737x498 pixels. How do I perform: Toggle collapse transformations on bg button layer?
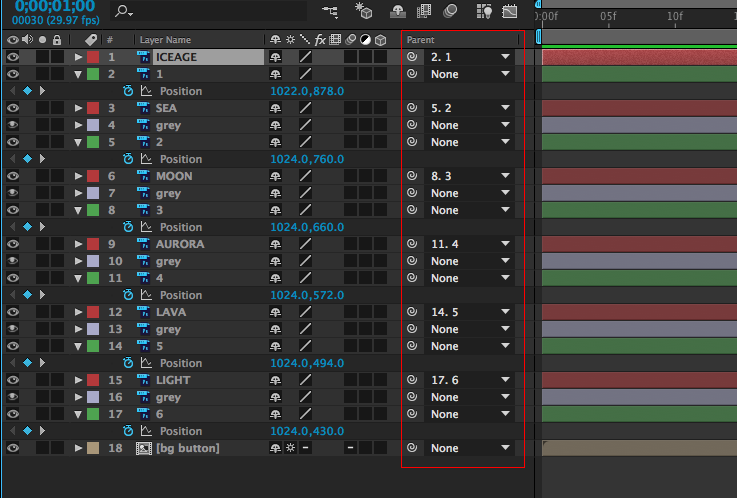[290, 448]
